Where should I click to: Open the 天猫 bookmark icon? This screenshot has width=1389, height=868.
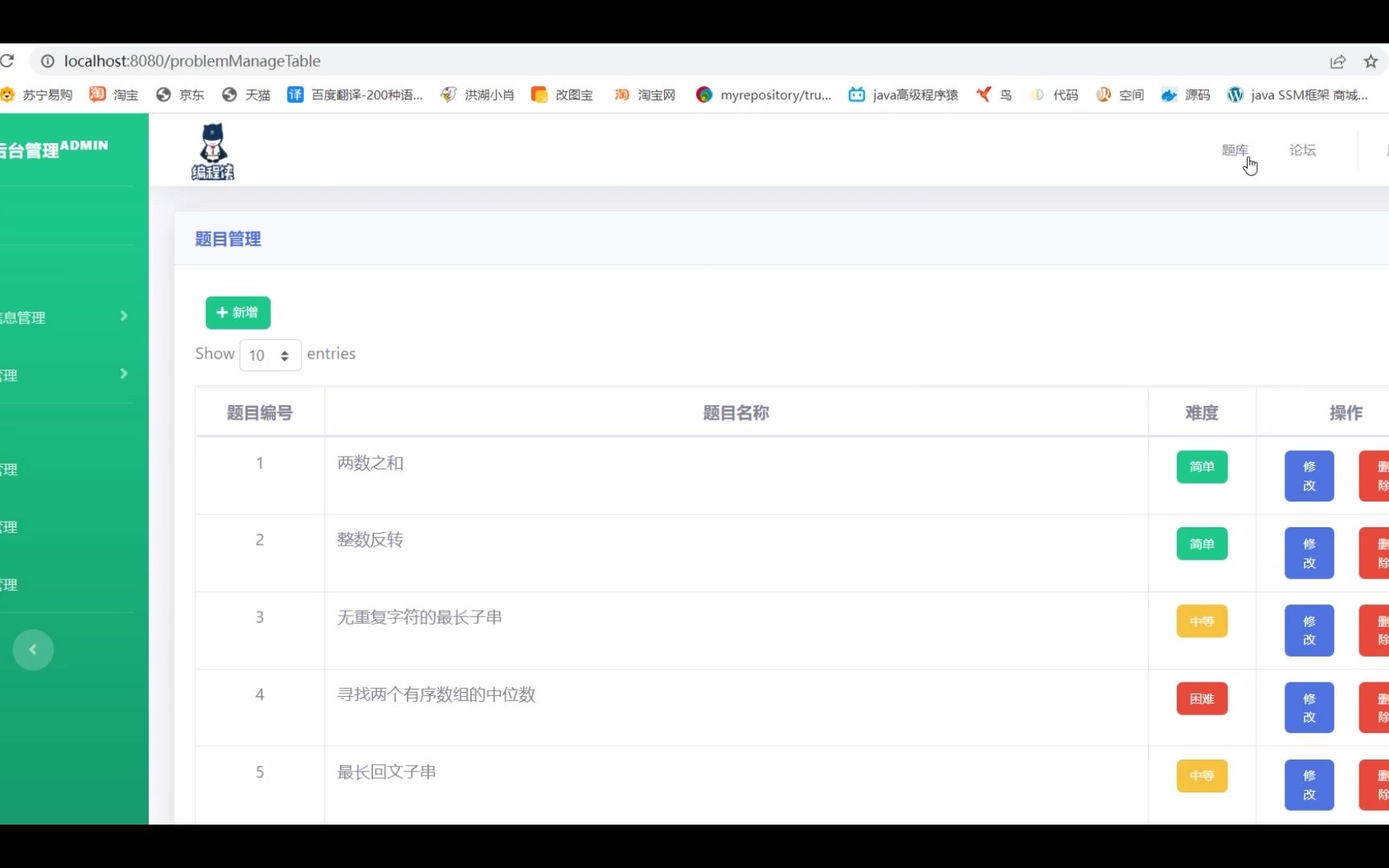(230, 94)
